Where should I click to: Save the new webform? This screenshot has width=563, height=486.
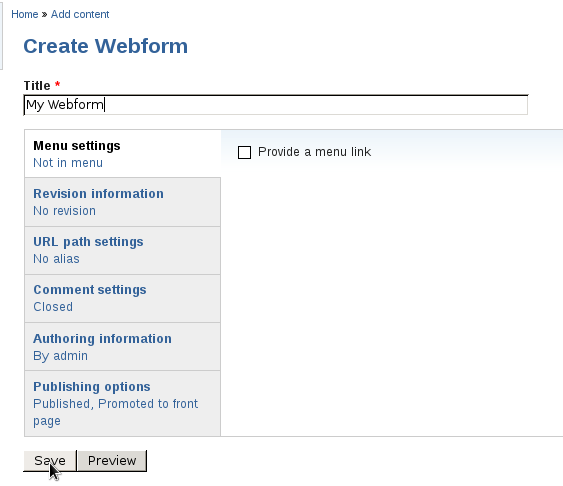click(50, 461)
